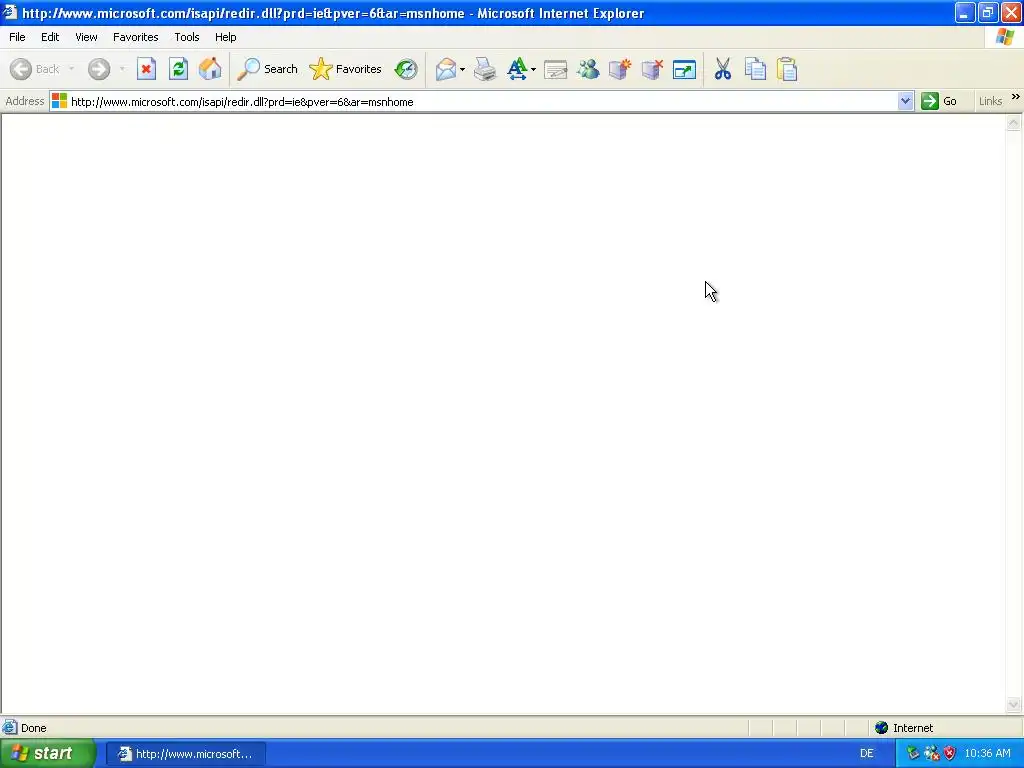This screenshot has width=1024, height=768.
Task: Expand the Links toolbar chevron
Action: tap(1016, 97)
